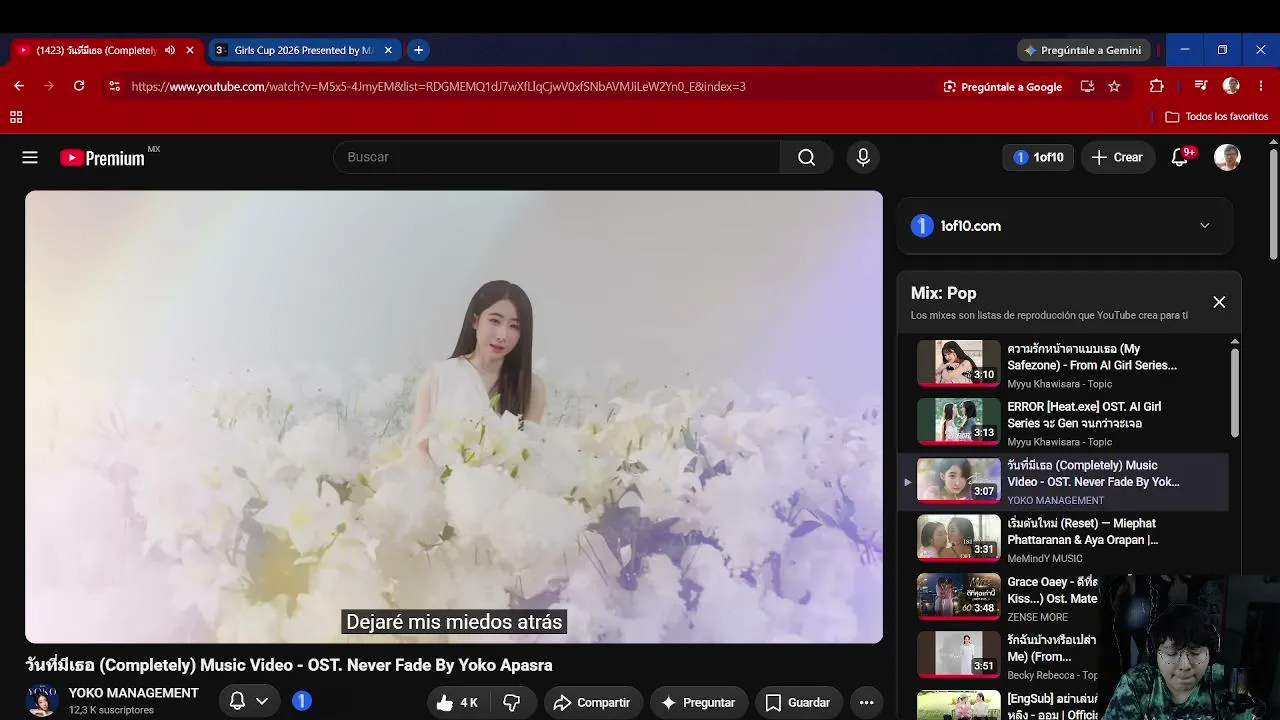Click the Preguntar button
Screen dimensions: 1280x720
(x=698, y=703)
